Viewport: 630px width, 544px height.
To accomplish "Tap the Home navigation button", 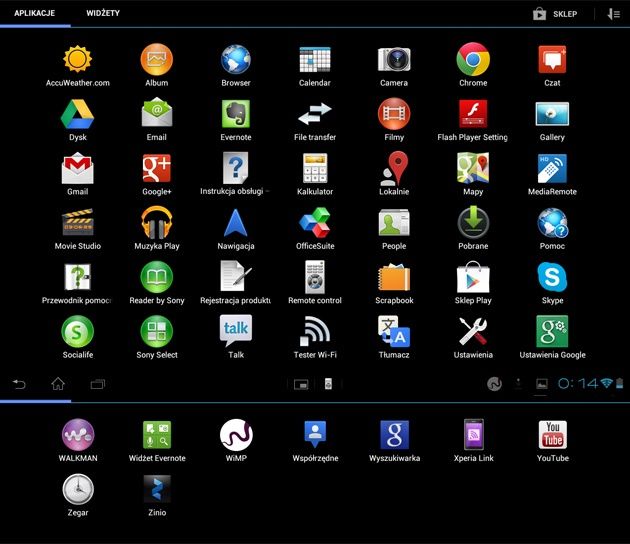I will (x=58, y=384).
